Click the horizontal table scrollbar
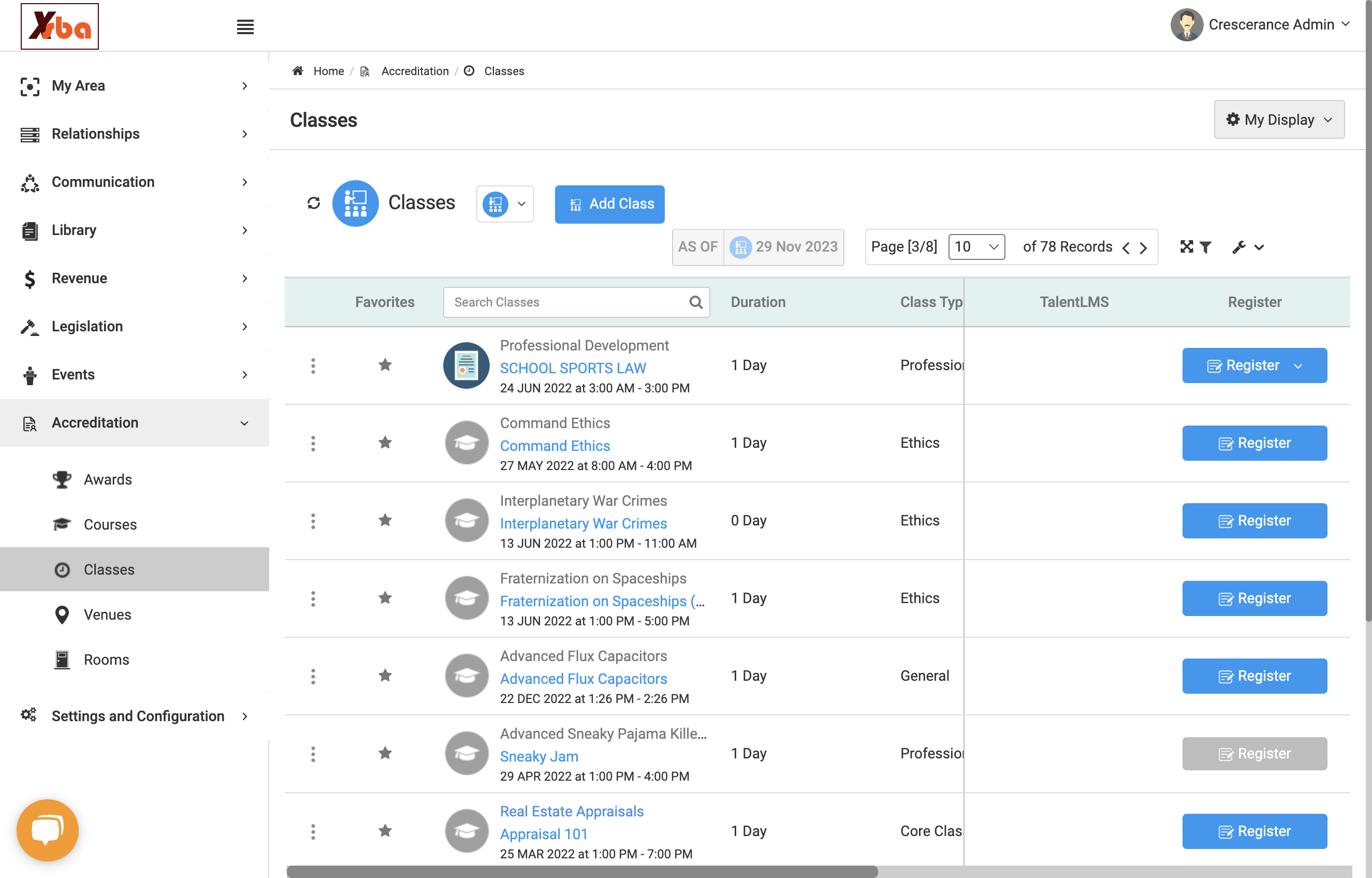The width and height of the screenshot is (1372, 878). (582, 871)
